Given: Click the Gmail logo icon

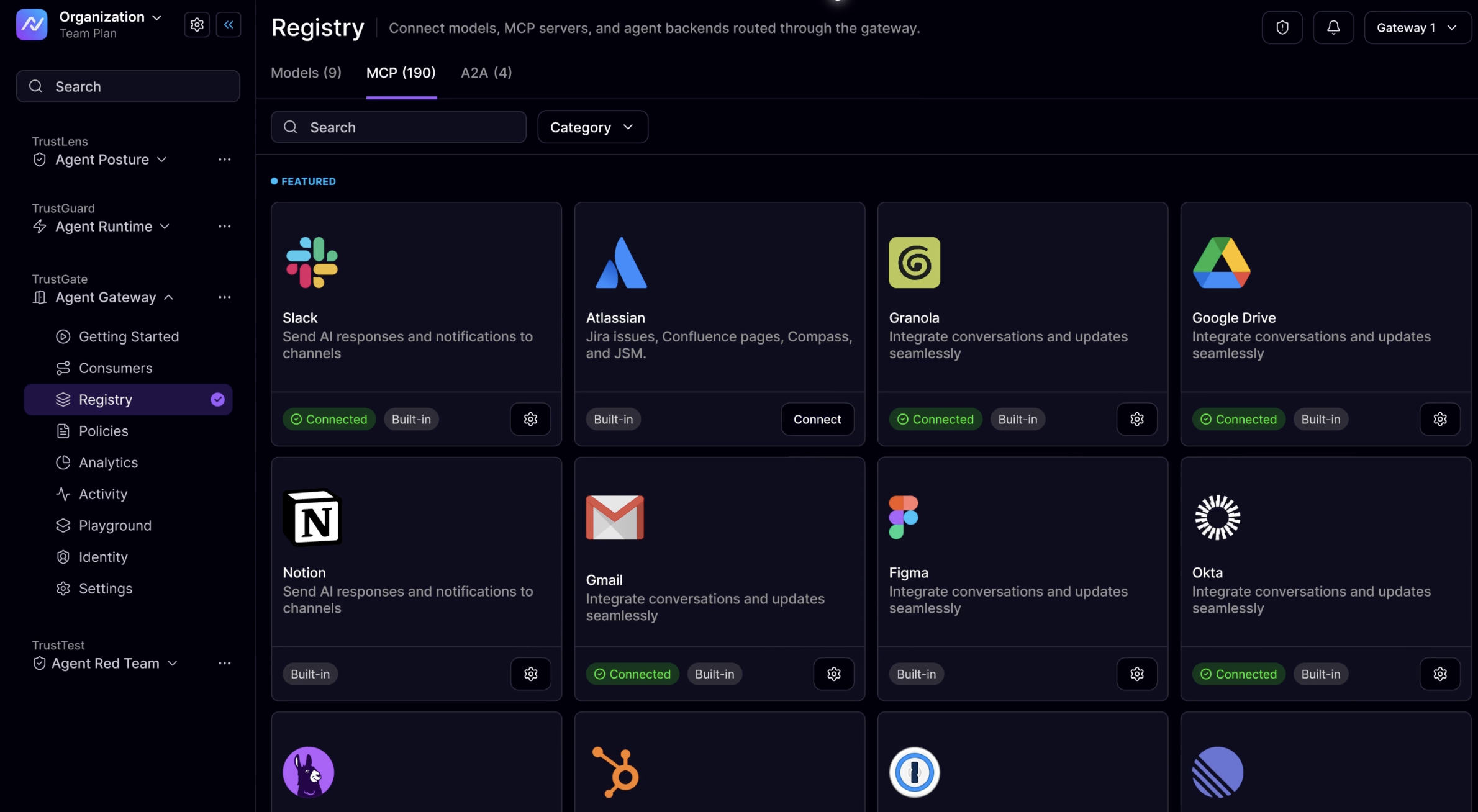Looking at the screenshot, I should tap(615, 518).
